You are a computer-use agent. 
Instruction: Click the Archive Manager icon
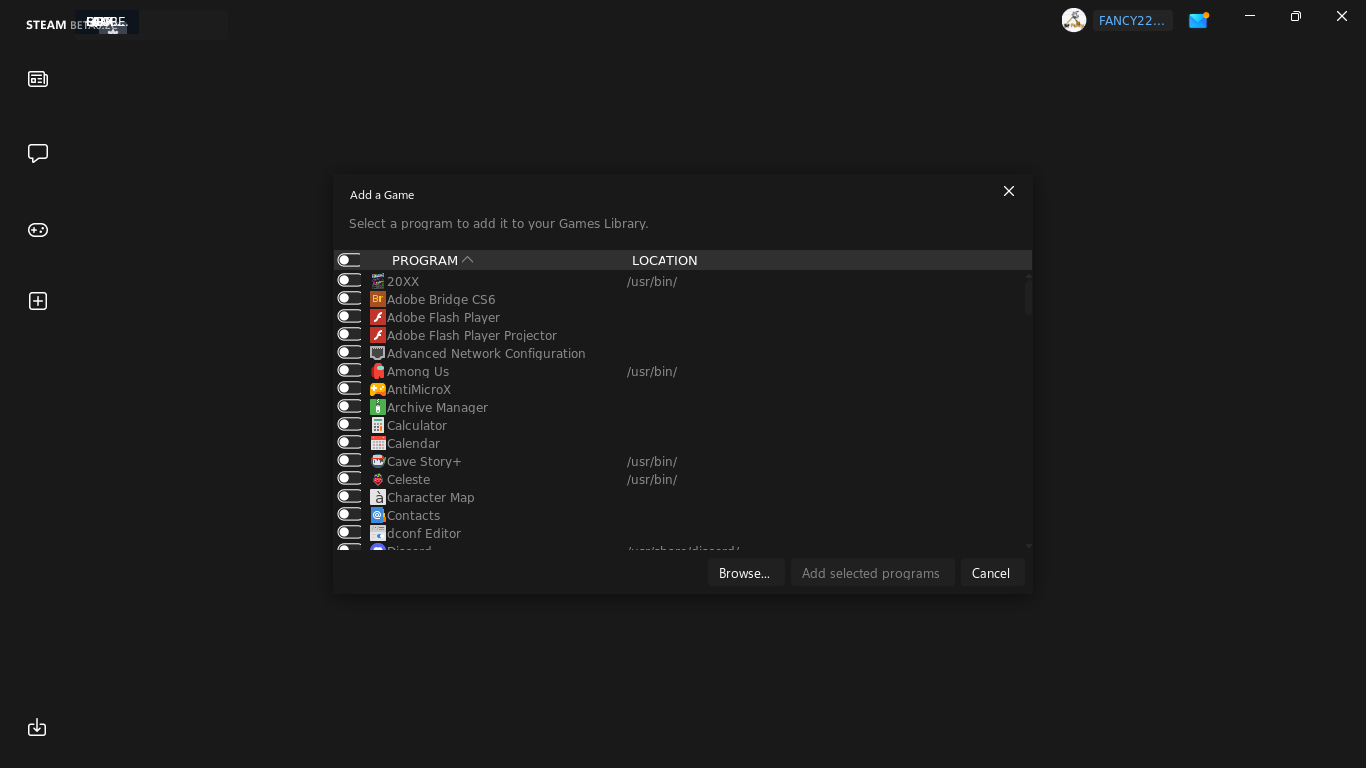tap(378, 407)
